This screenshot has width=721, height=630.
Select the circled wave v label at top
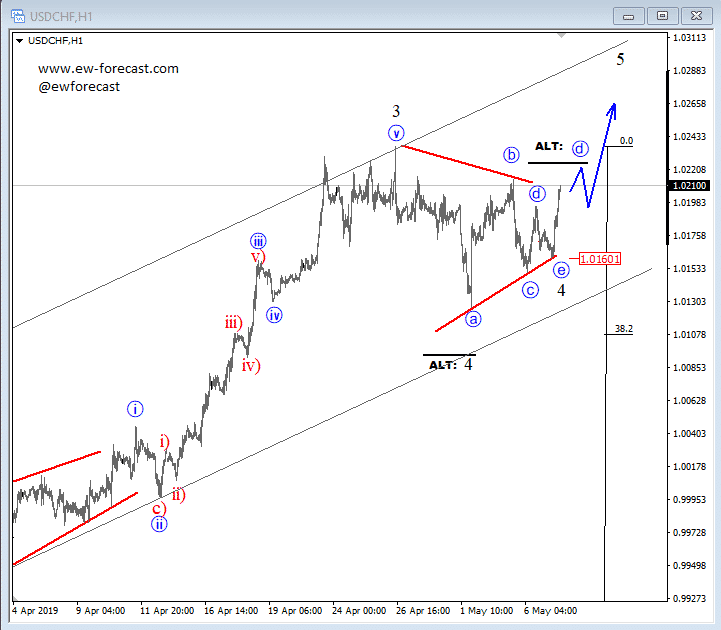coord(396,133)
